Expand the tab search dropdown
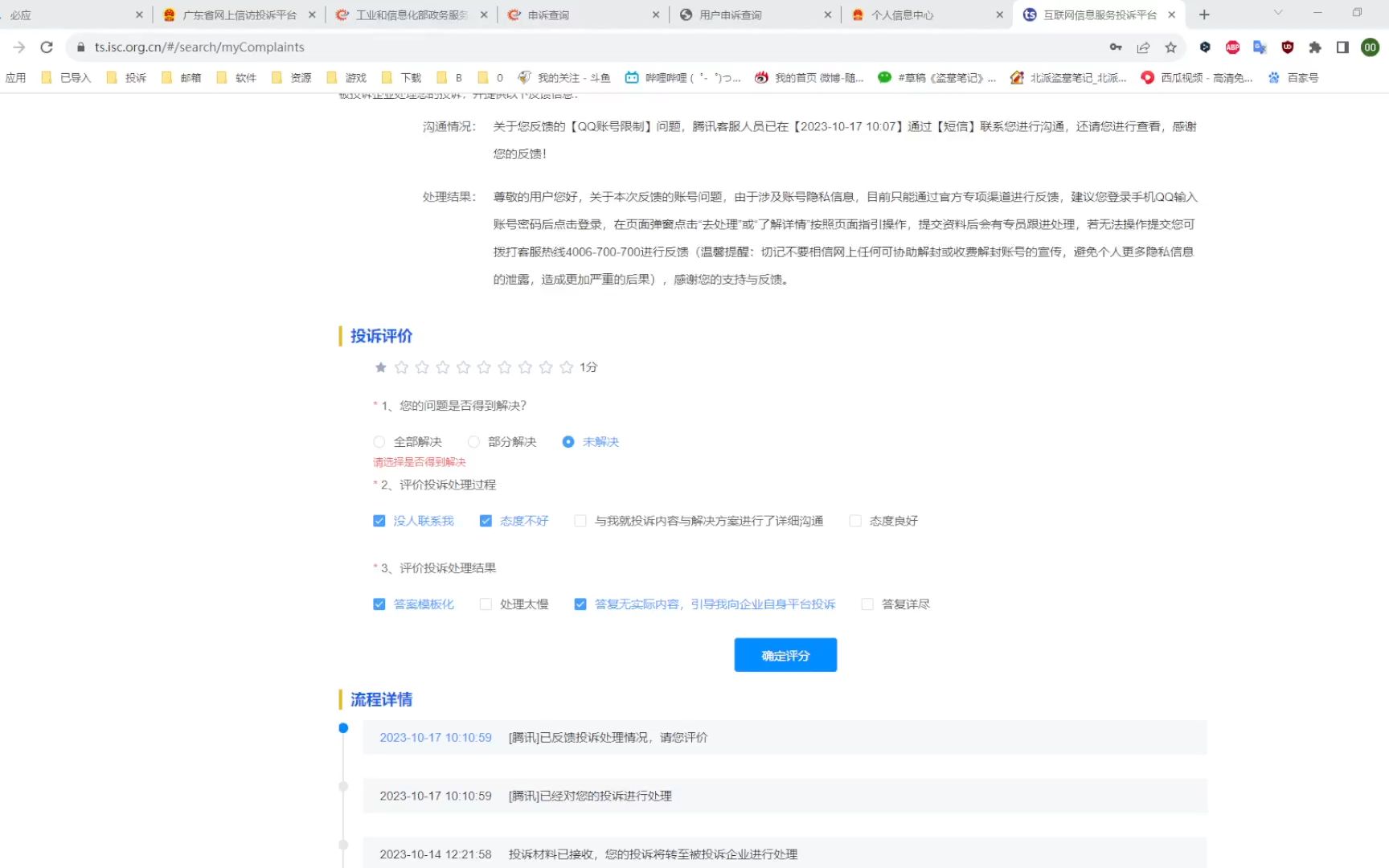 coord(1278,13)
